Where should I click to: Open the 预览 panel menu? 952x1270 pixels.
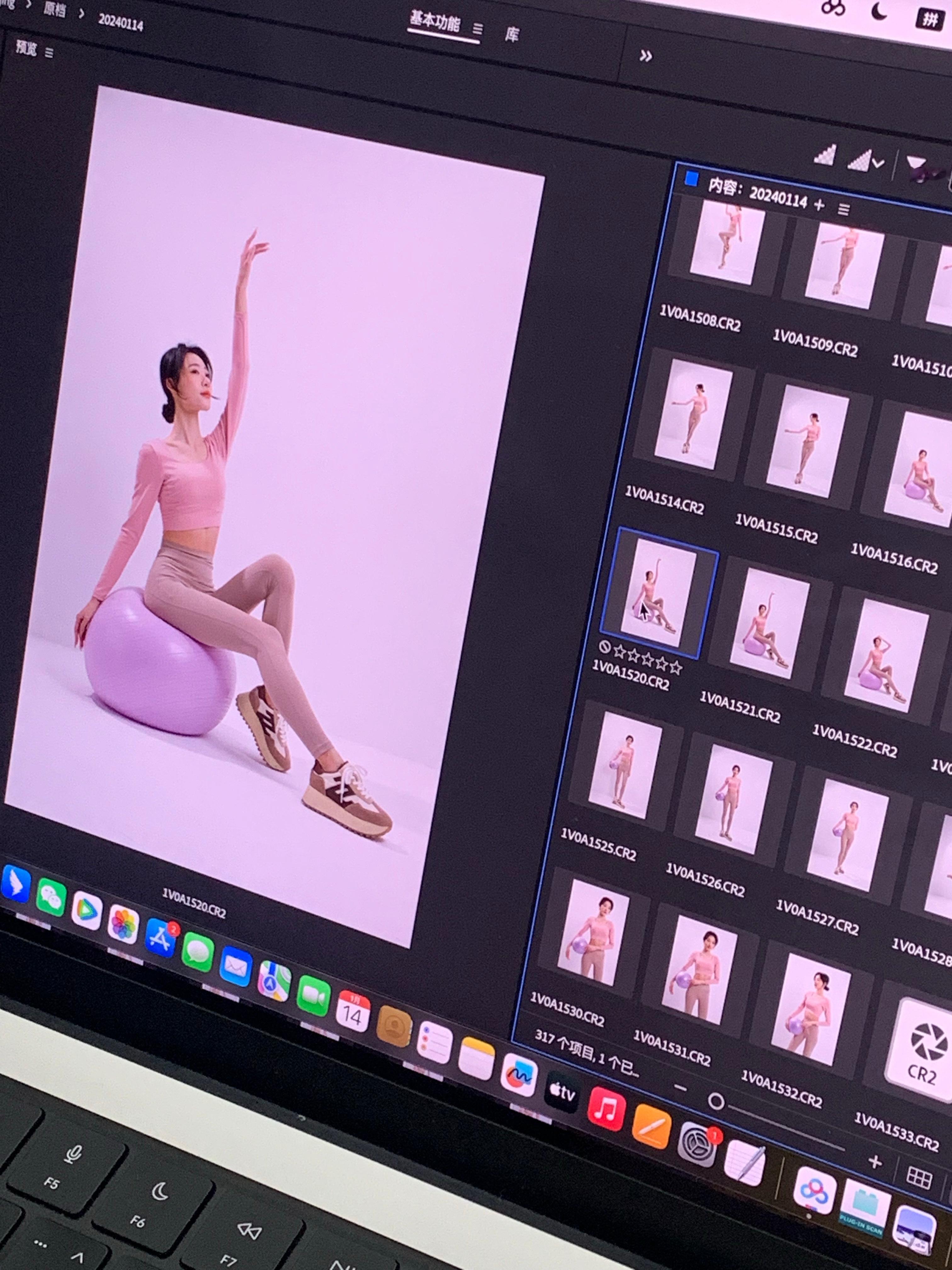[x=49, y=53]
